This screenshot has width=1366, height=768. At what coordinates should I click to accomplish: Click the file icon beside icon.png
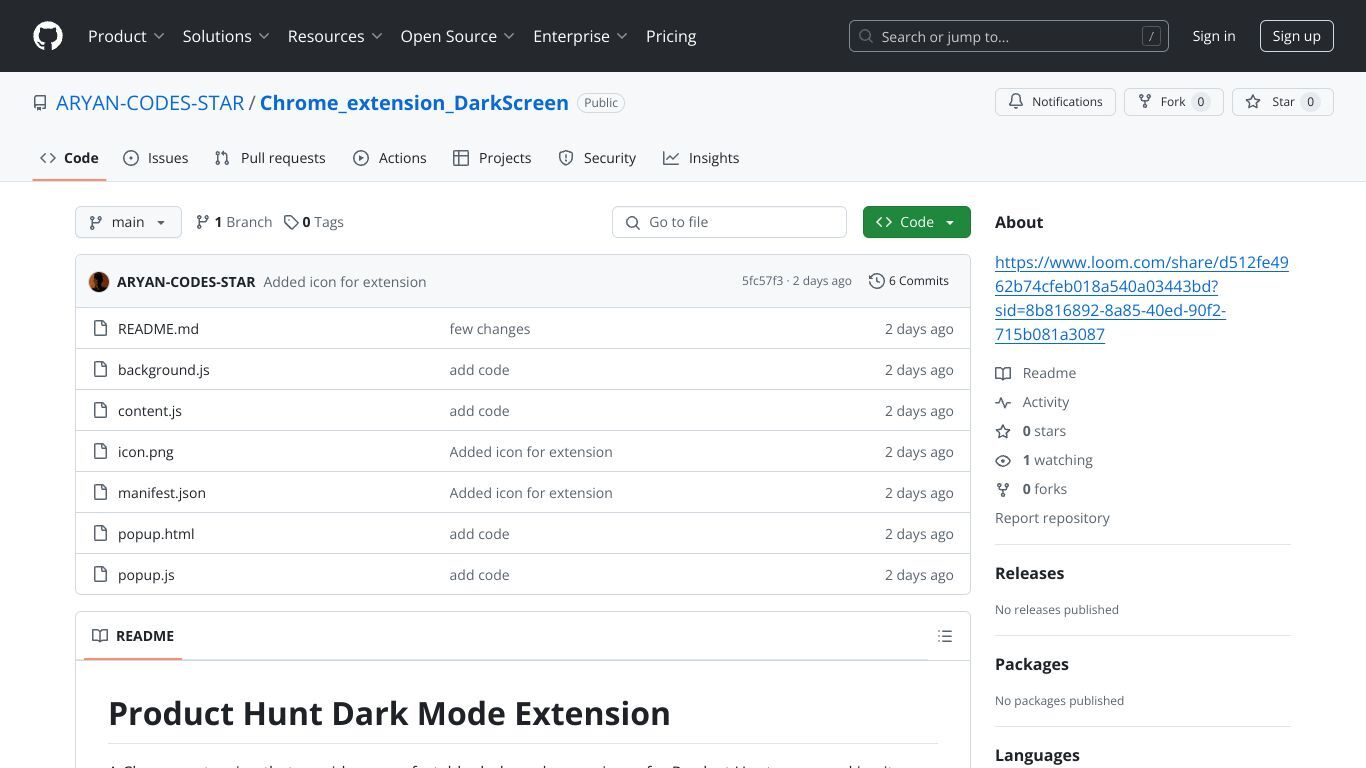pyautogui.click(x=100, y=452)
